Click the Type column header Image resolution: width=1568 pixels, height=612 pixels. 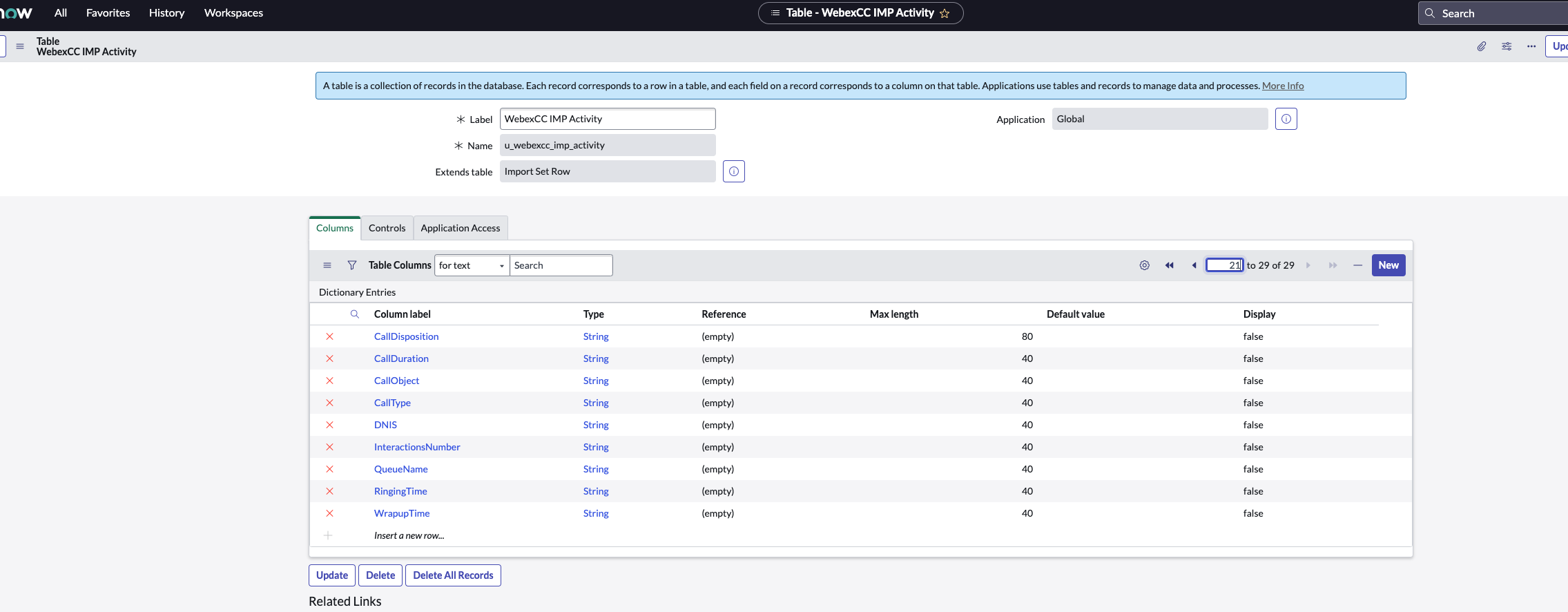[x=594, y=314]
